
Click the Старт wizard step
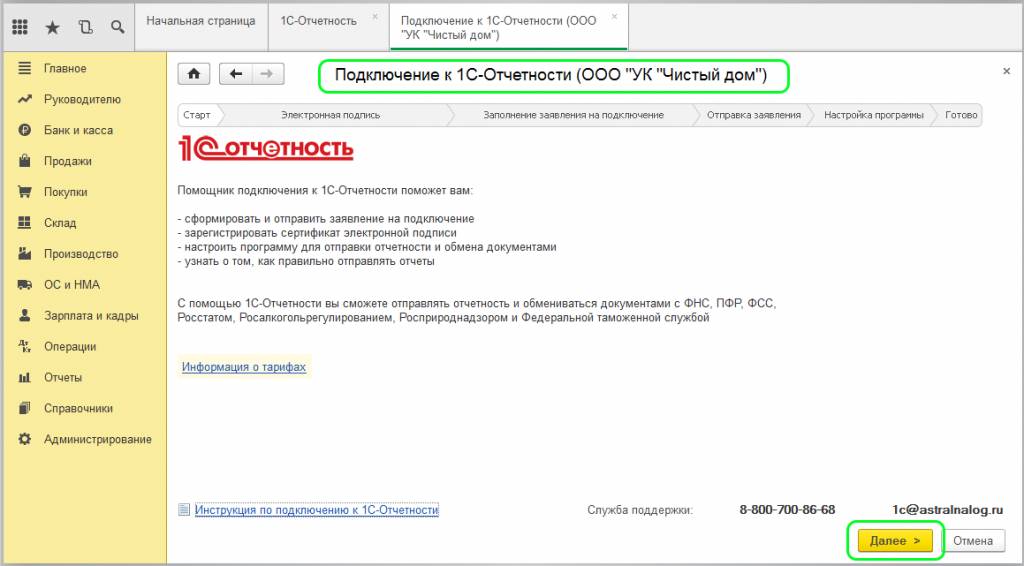(197, 115)
